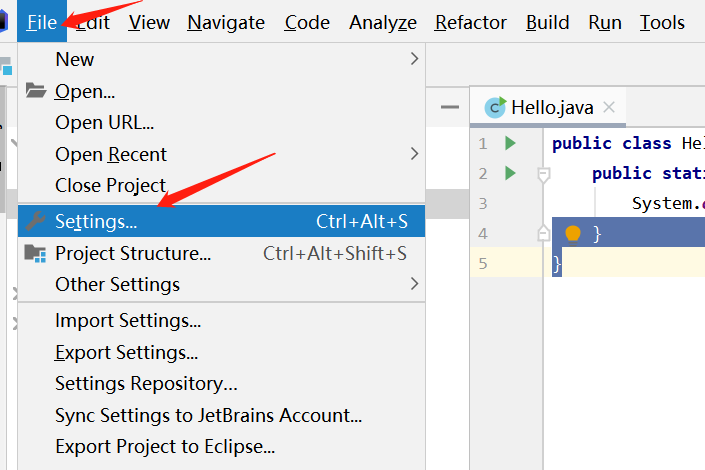The width and height of the screenshot is (705, 470).
Task: Run main method from line 2 gutter arrow
Action: click(x=510, y=173)
